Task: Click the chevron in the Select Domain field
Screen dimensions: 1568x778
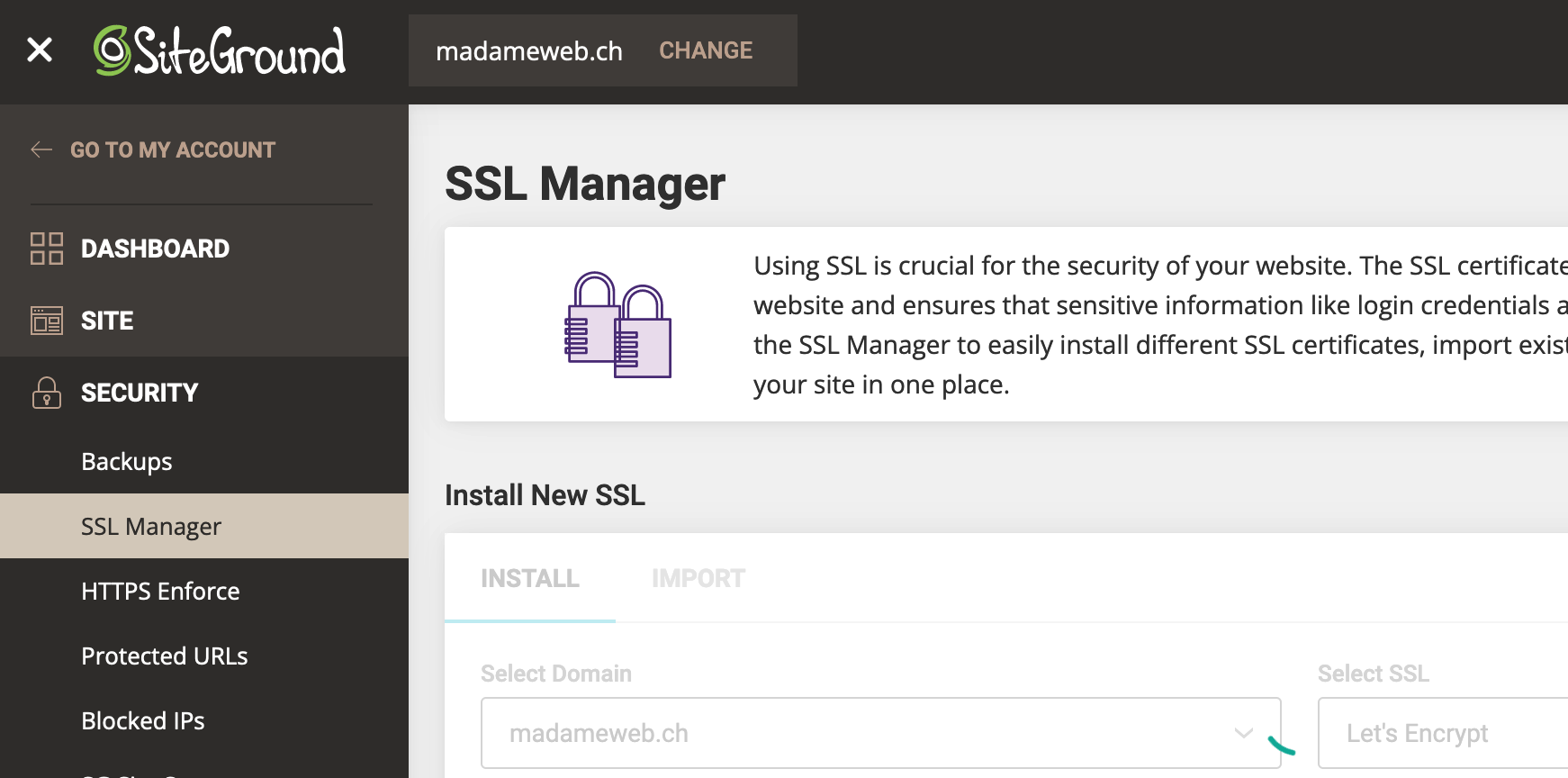Action: (1243, 733)
